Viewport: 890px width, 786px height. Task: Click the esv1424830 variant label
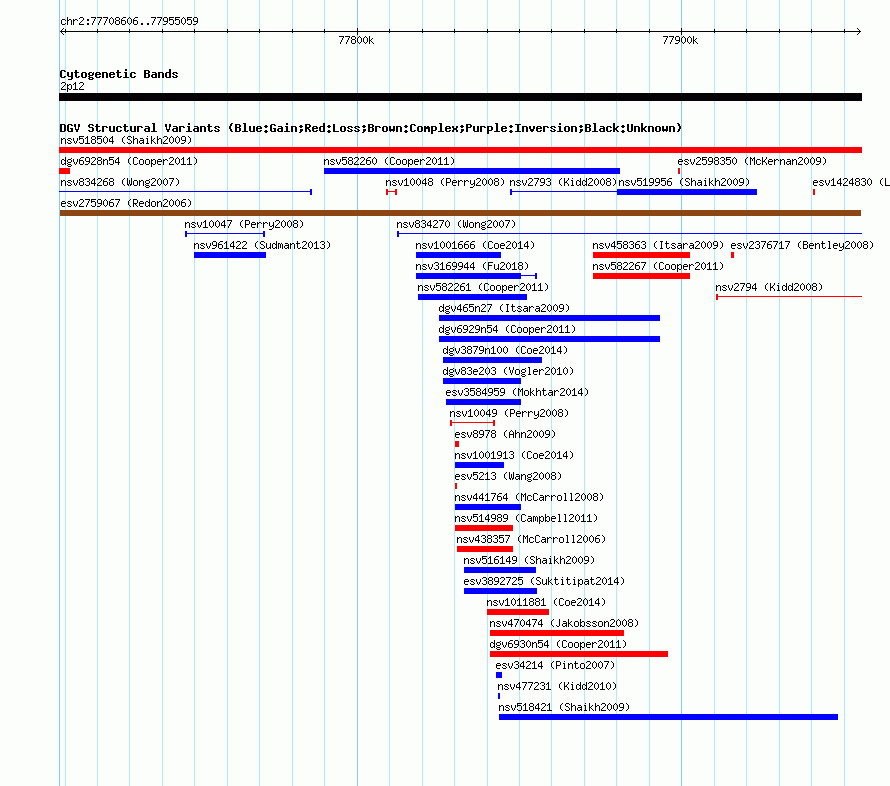click(851, 182)
